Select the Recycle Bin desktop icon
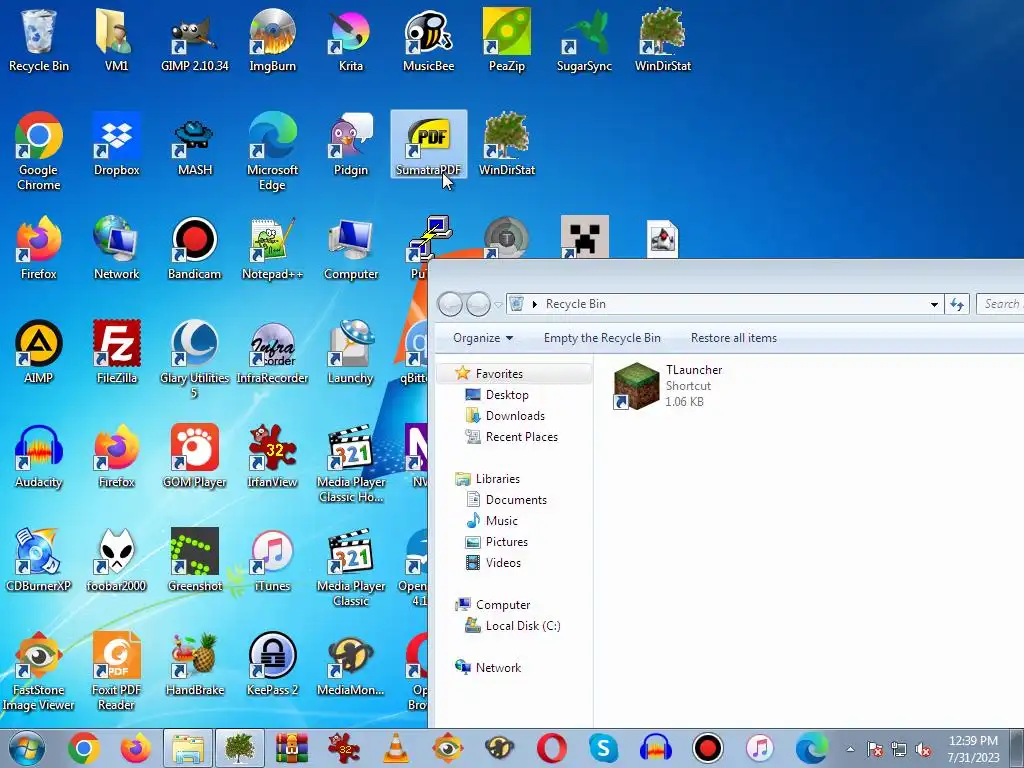Viewport: 1024px width, 768px height. pyautogui.click(x=39, y=40)
